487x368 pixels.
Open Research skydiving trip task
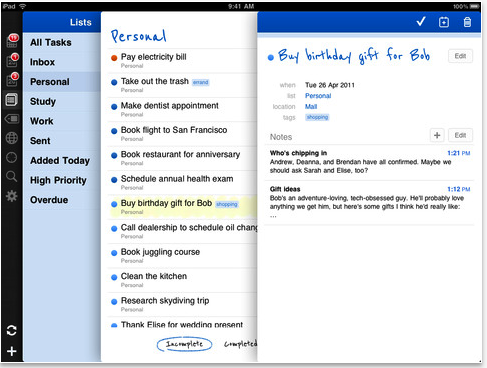pyautogui.click(x=182, y=304)
